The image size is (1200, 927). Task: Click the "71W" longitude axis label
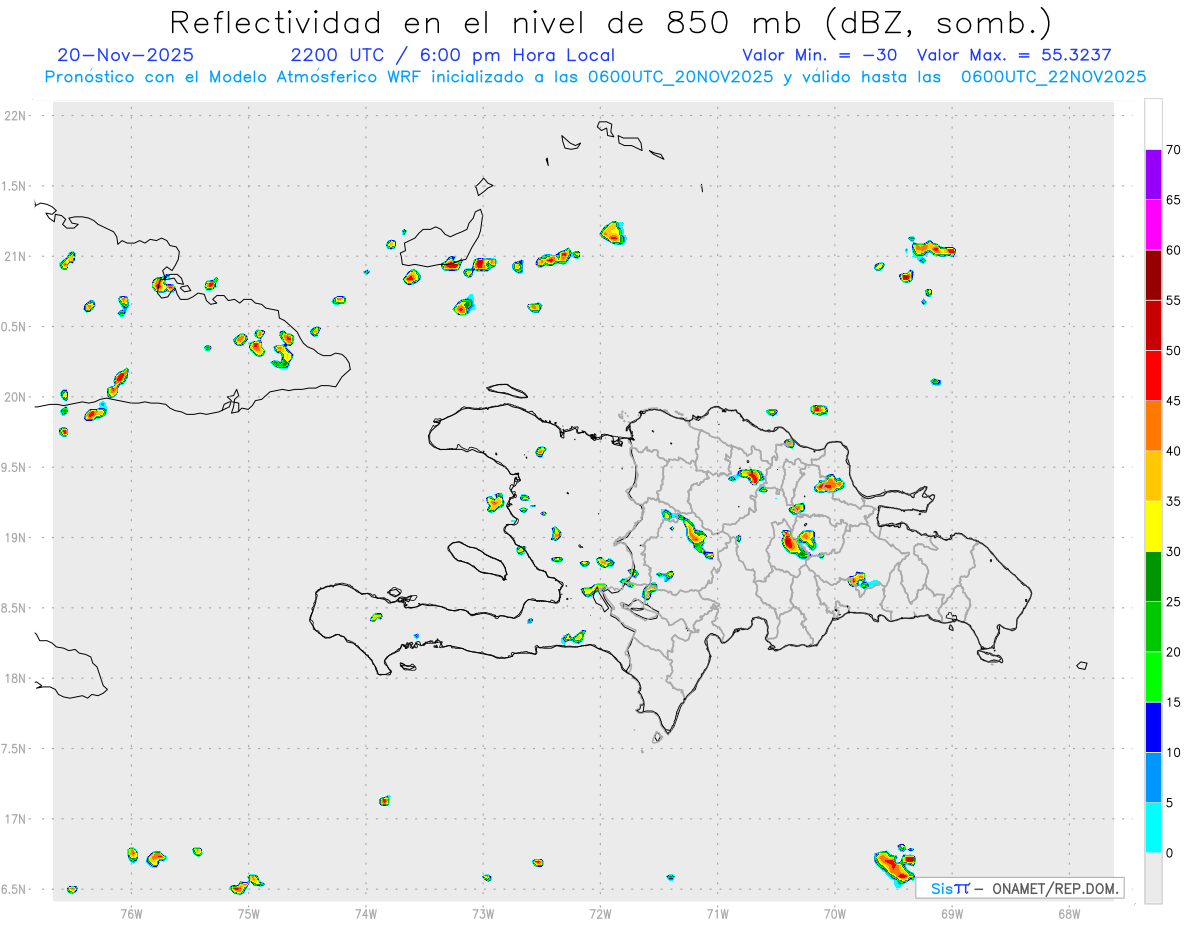click(x=717, y=912)
